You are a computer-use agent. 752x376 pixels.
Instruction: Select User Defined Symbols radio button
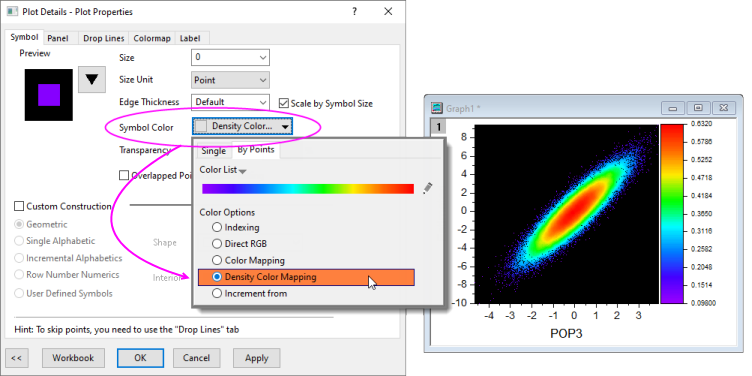click(x=19, y=293)
